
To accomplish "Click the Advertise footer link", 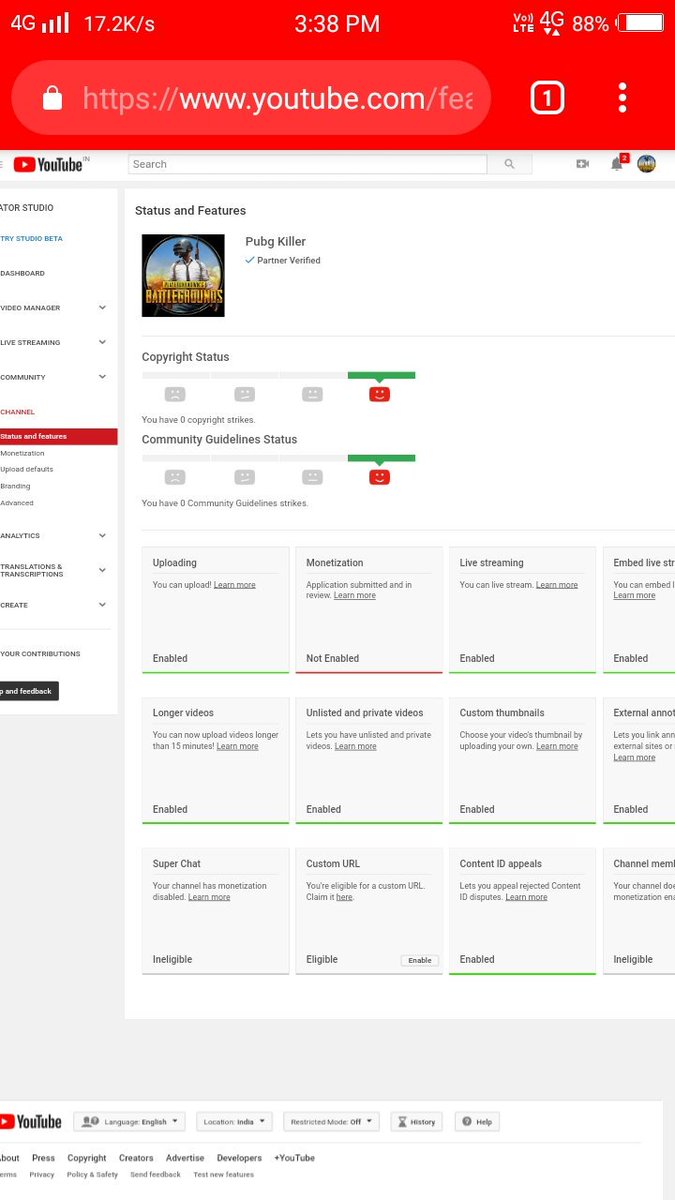I will (x=185, y=1158).
